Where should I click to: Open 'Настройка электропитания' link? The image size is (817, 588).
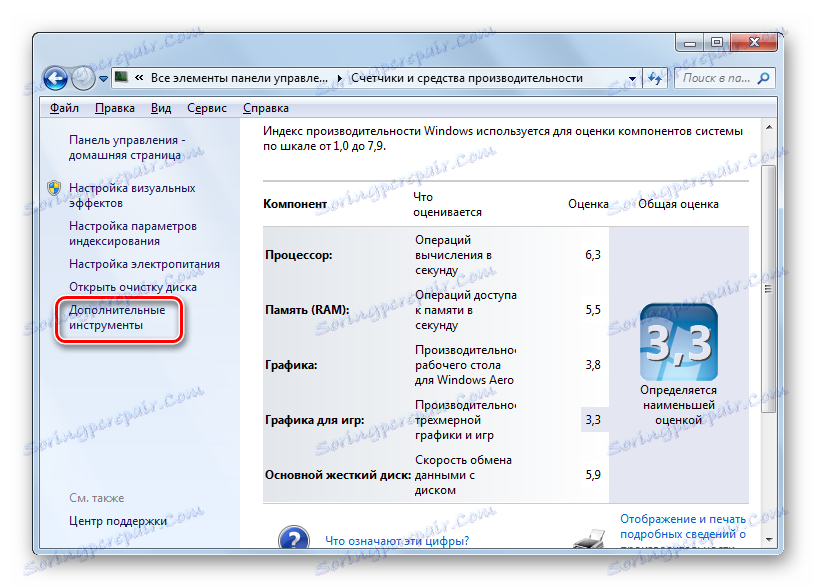(x=144, y=264)
